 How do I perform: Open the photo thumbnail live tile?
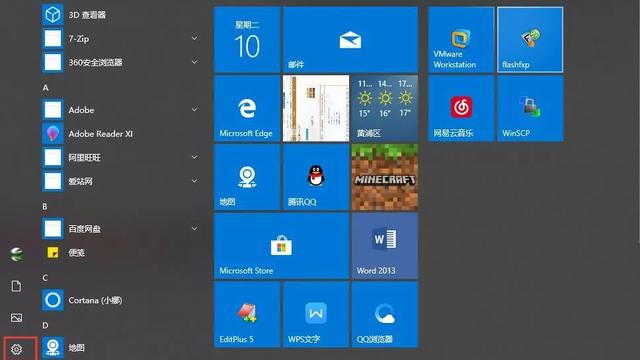pyautogui.click(x=316, y=109)
